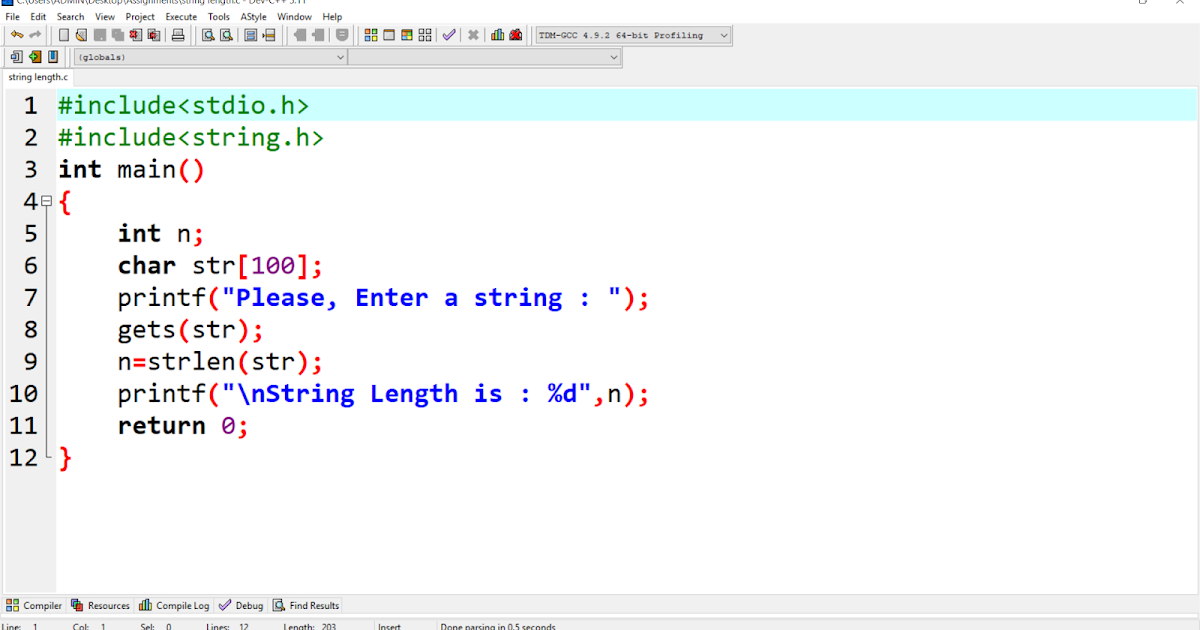Screen dimensions: 1200x630
Task: Open the Tools menu
Action: pos(219,17)
